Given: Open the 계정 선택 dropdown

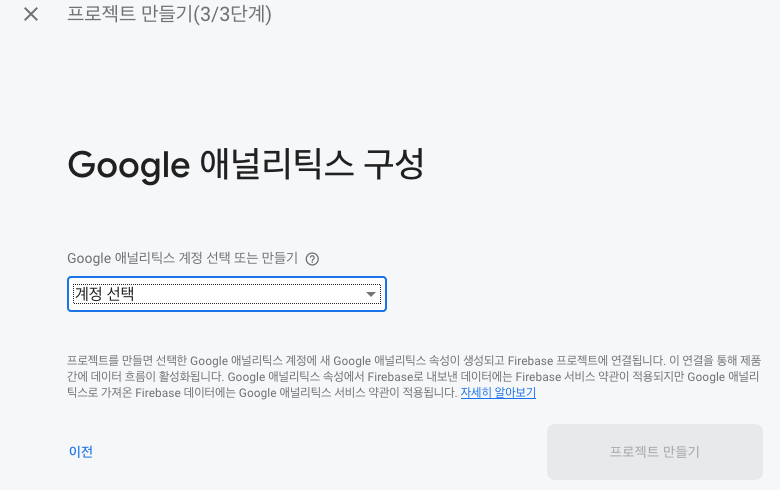Looking at the screenshot, I should (x=226, y=294).
